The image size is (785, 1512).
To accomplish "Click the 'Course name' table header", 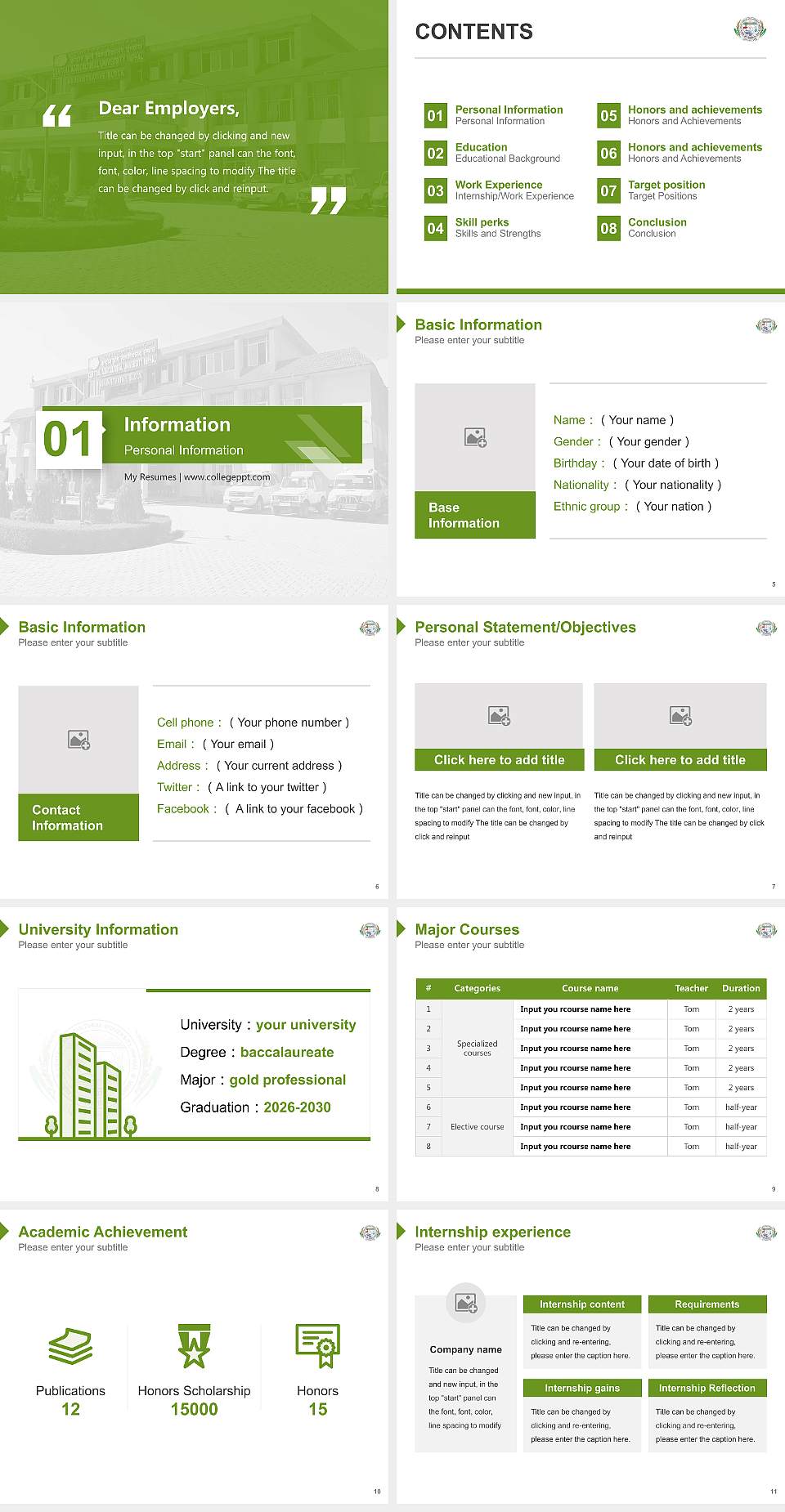I will (590, 988).
